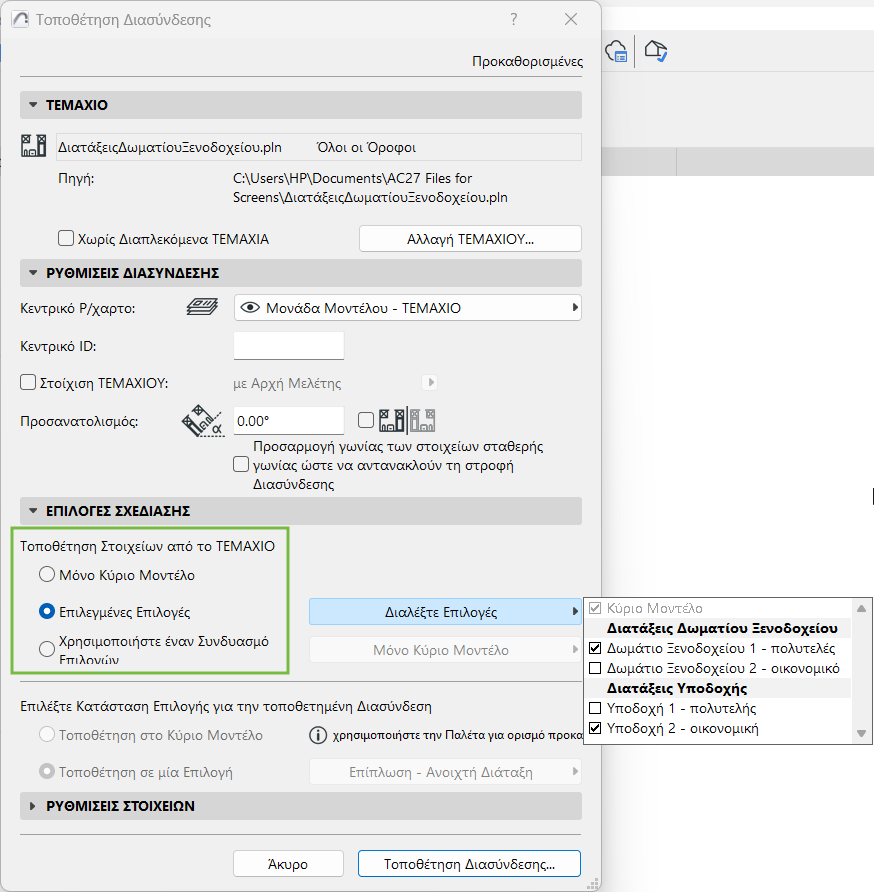Click the Όλοι οι Όροφοι text
Image resolution: width=874 pixels, height=892 pixels.
(366, 147)
